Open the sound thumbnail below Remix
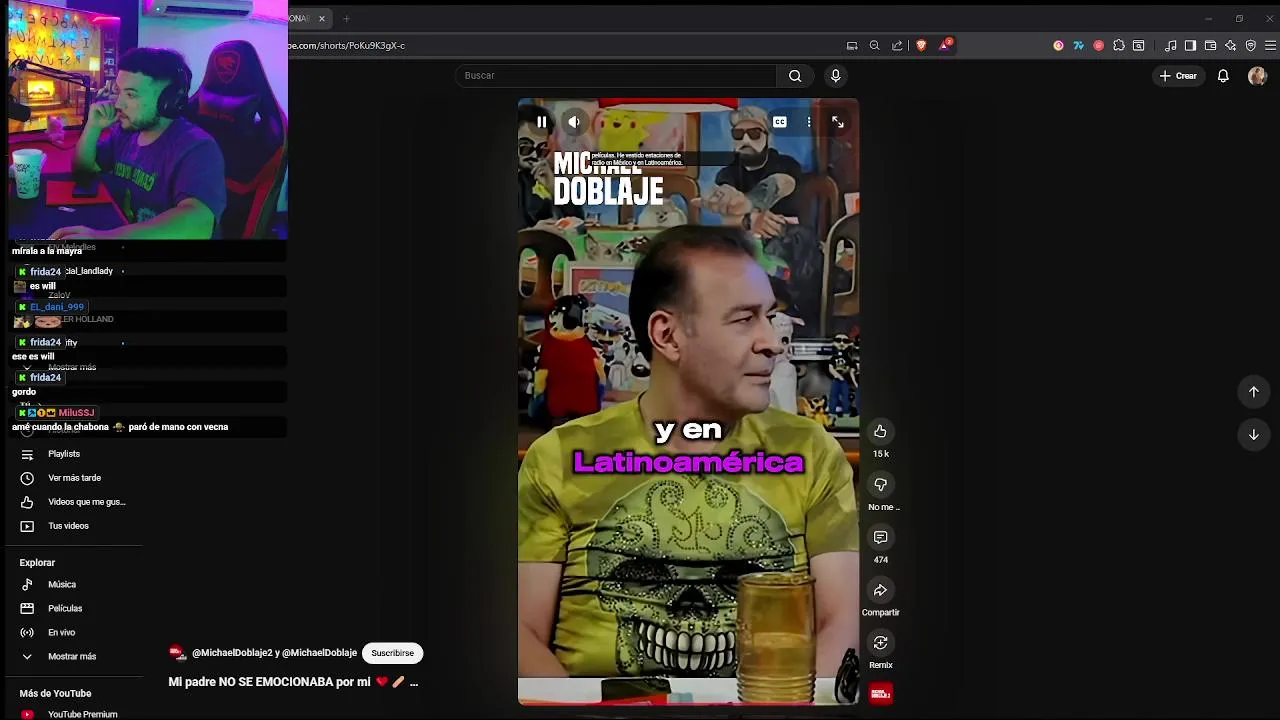This screenshot has height=720, width=1280. coord(881,693)
